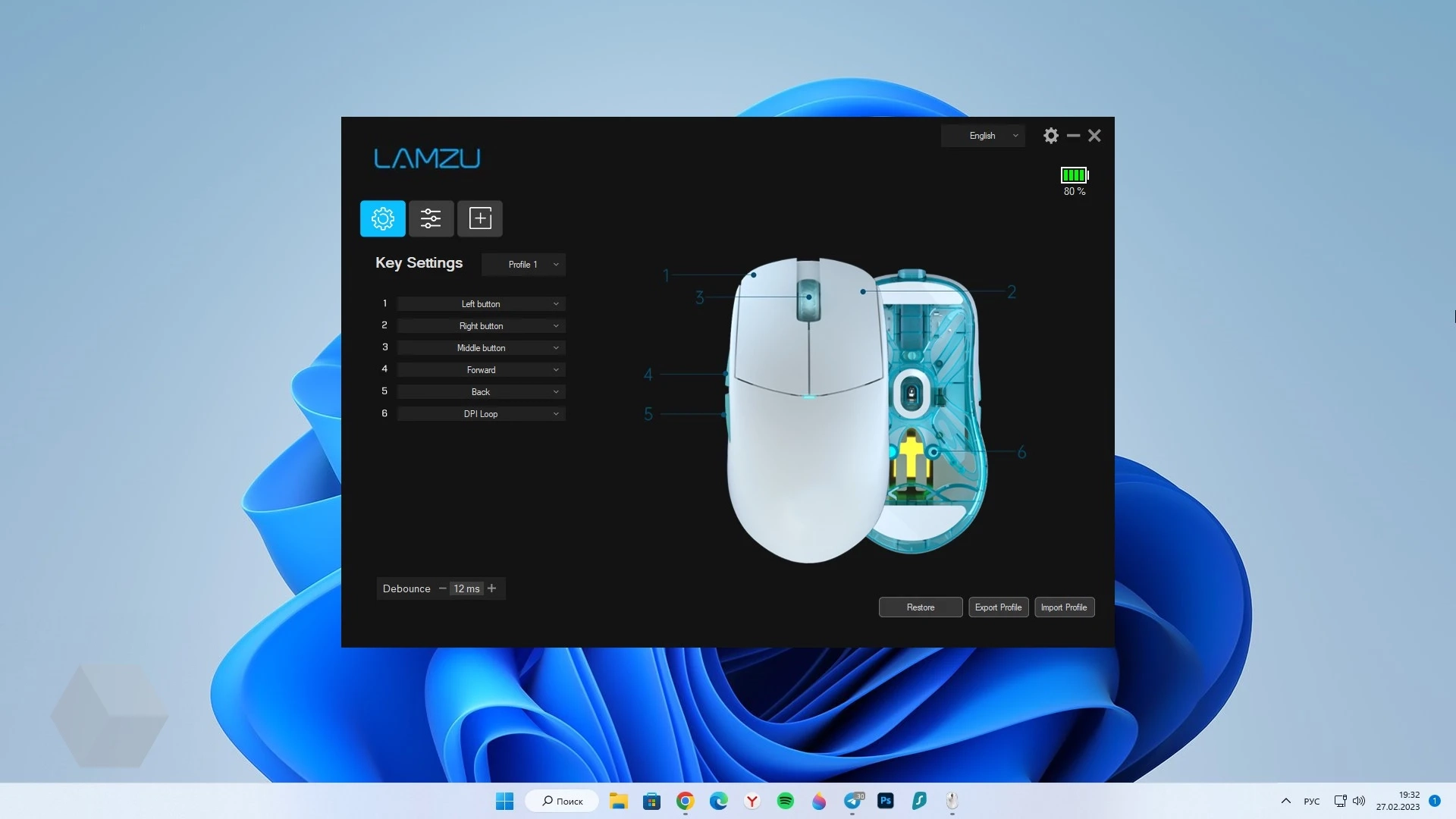The image size is (1456, 819).
Task: Decrease the Debounce time with minus button
Action: (x=441, y=588)
